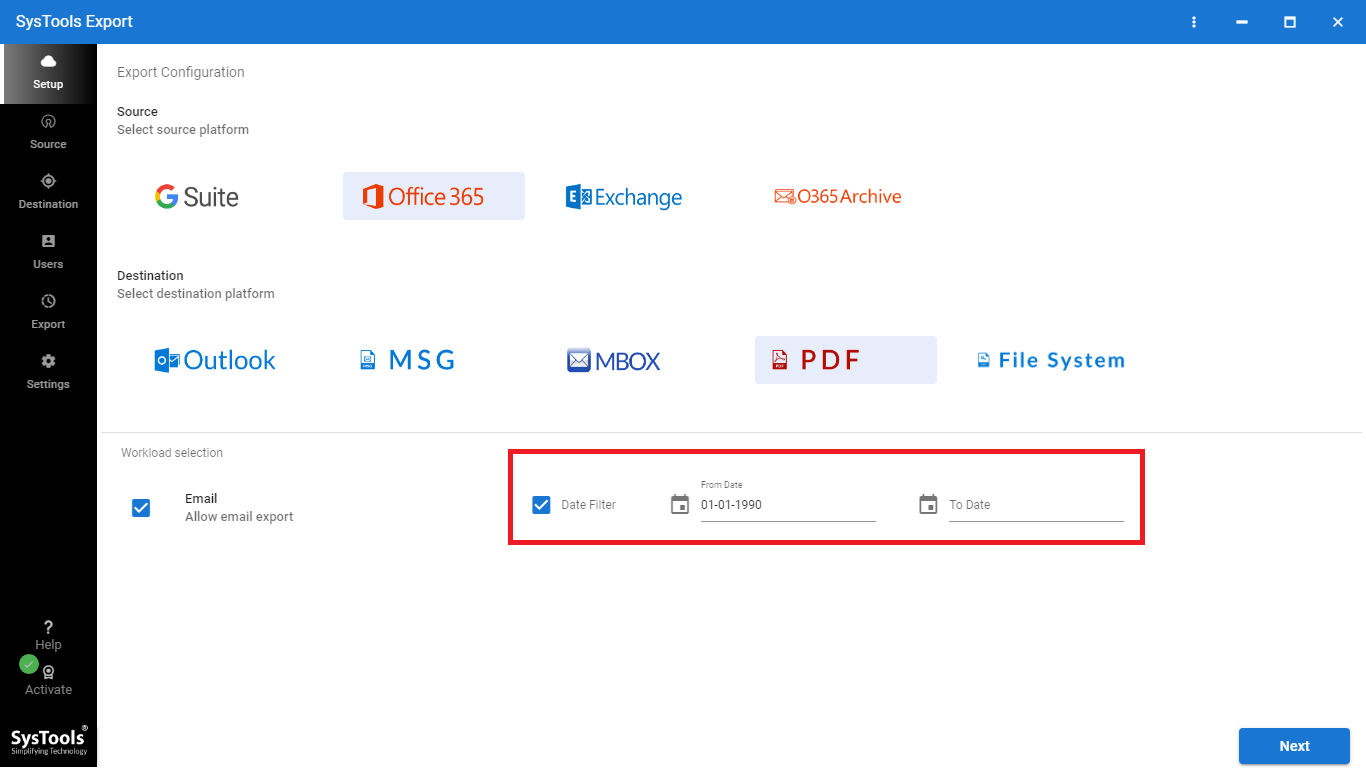Click the 'Select destination platform' text
1366x768 pixels.
tap(196, 294)
